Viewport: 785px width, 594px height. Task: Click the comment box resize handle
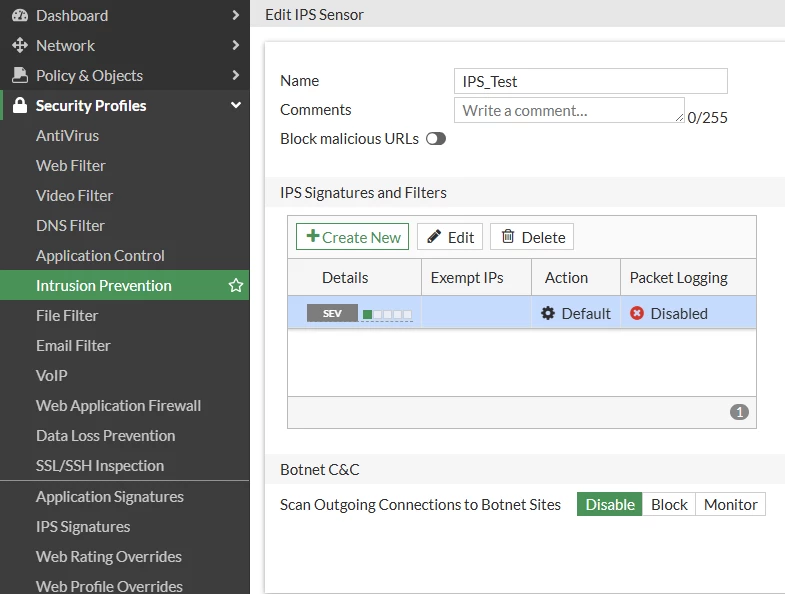679,118
